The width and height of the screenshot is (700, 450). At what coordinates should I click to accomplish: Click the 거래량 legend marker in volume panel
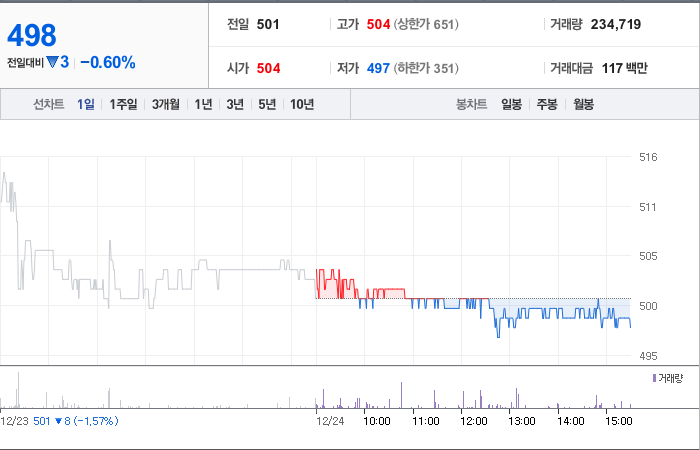click(x=654, y=379)
